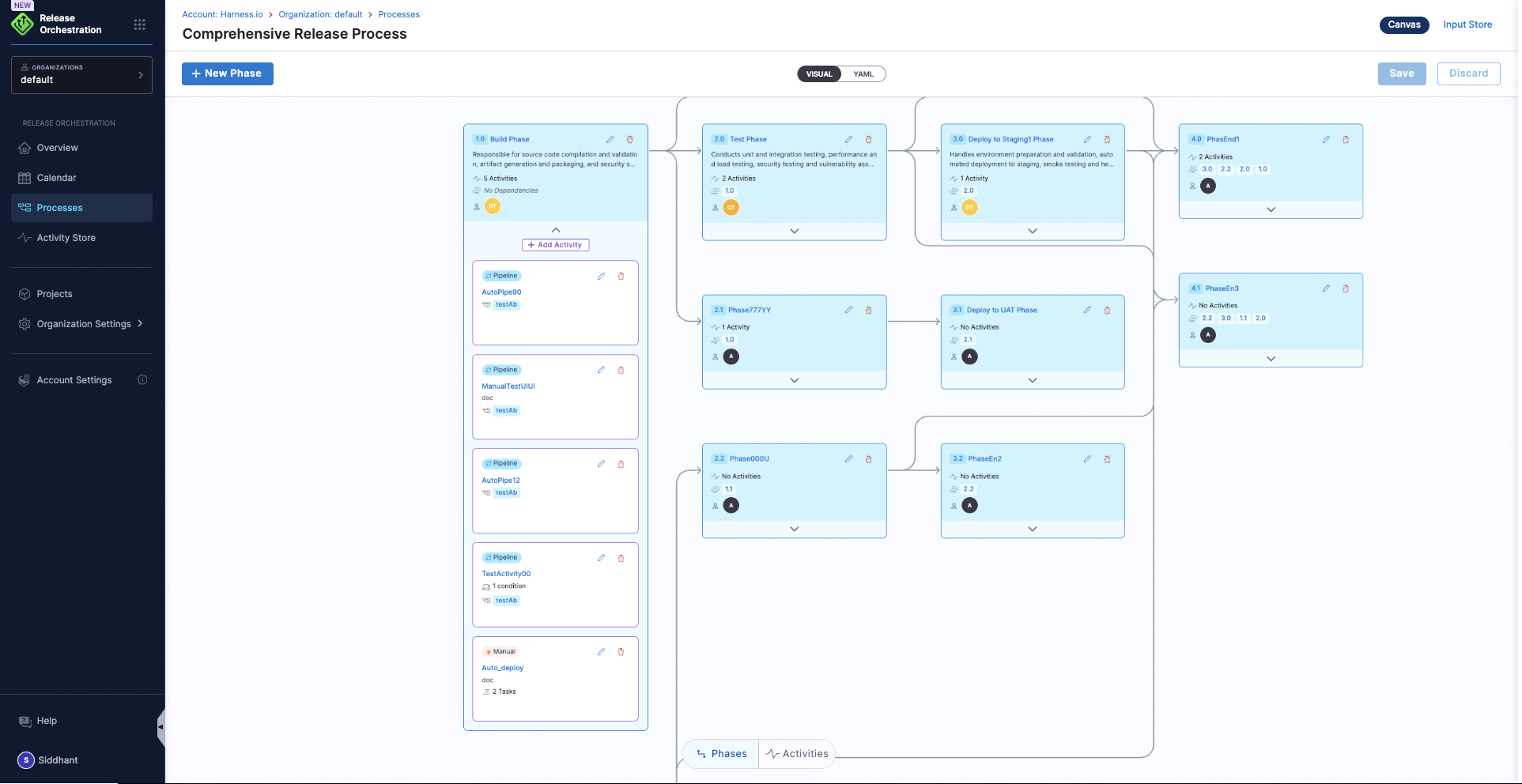Open Activity Store in the sidebar
Screen dimensions: 1522x784
click(66, 238)
